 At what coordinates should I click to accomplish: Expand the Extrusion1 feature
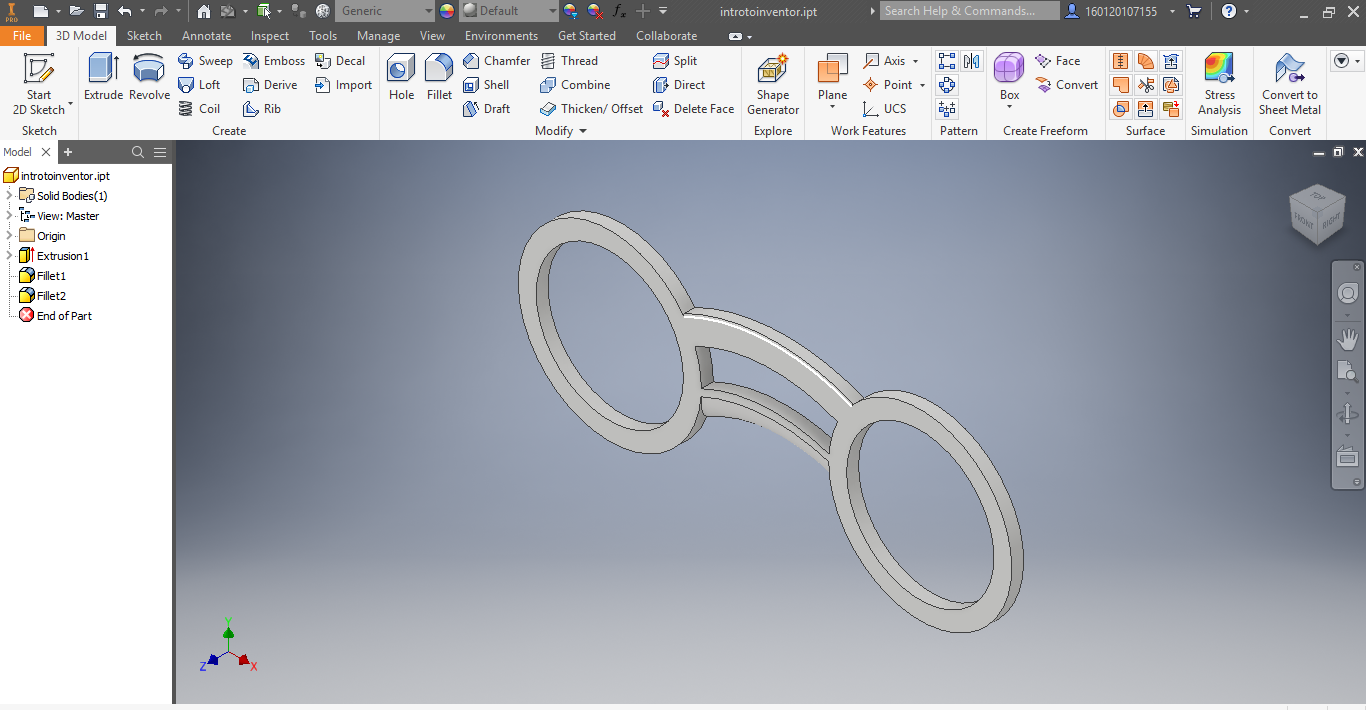pyautogui.click(x=9, y=256)
